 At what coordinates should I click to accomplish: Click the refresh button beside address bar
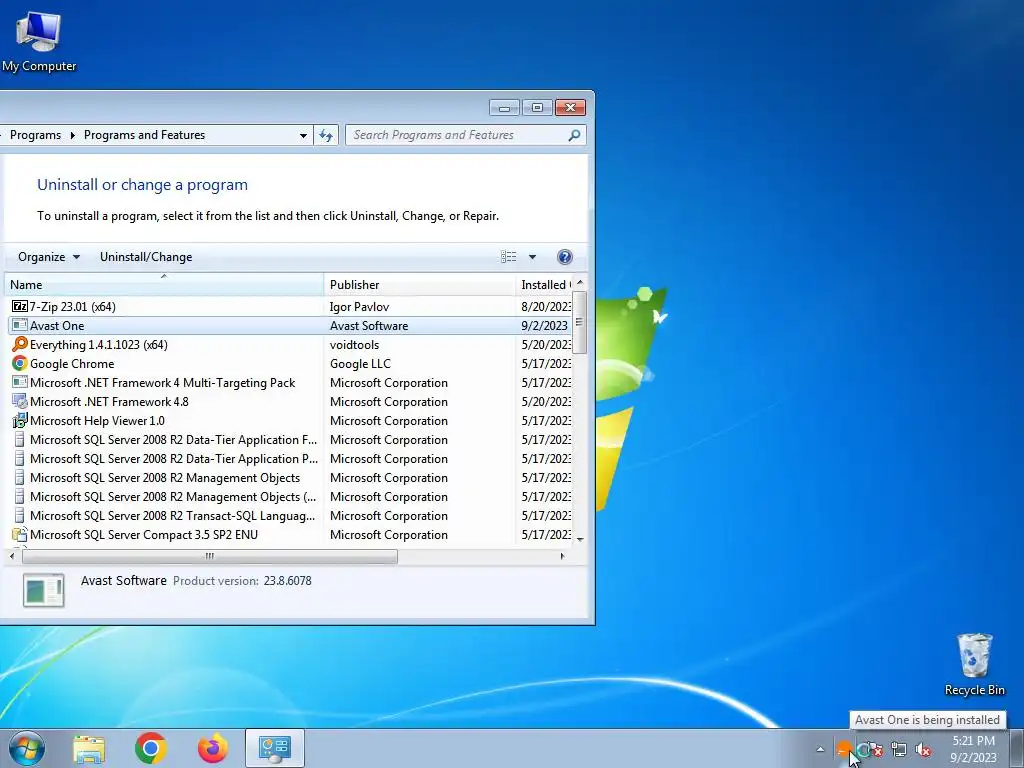(x=326, y=135)
